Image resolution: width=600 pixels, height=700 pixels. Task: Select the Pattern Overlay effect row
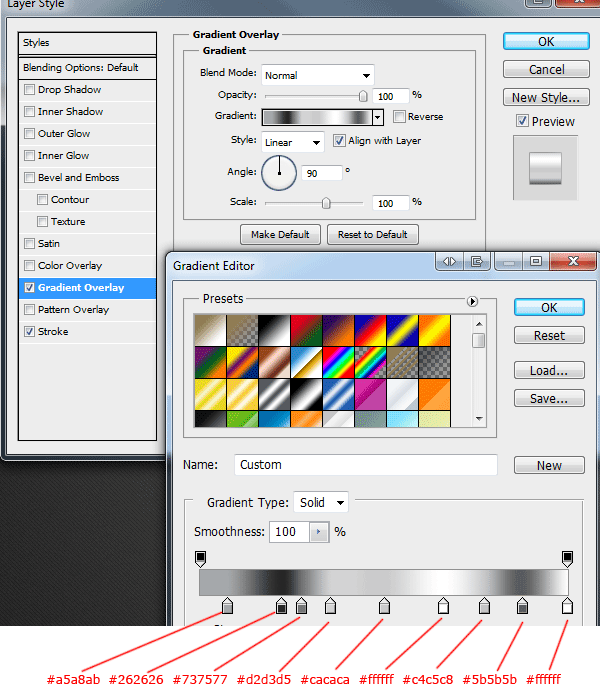pos(88,310)
